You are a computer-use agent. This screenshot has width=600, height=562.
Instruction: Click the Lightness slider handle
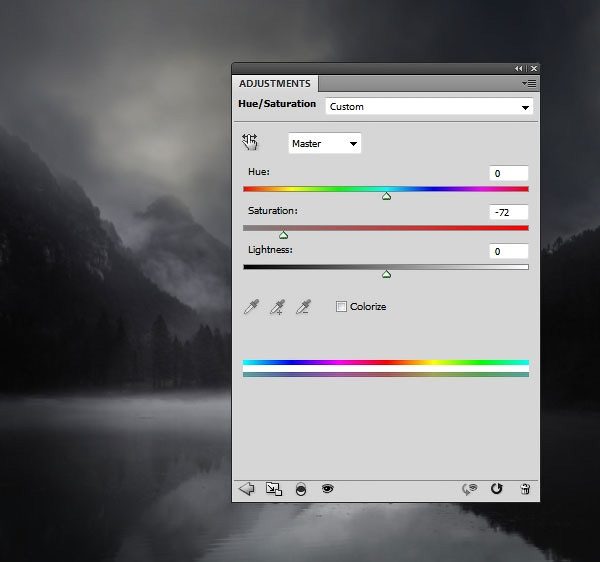pyautogui.click(x=386, y=274)
